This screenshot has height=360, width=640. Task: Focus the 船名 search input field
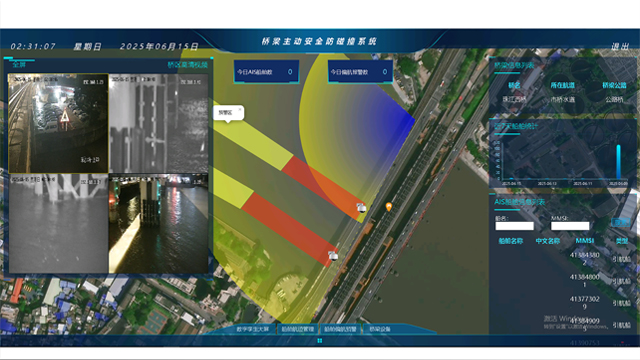coord(514,226)
